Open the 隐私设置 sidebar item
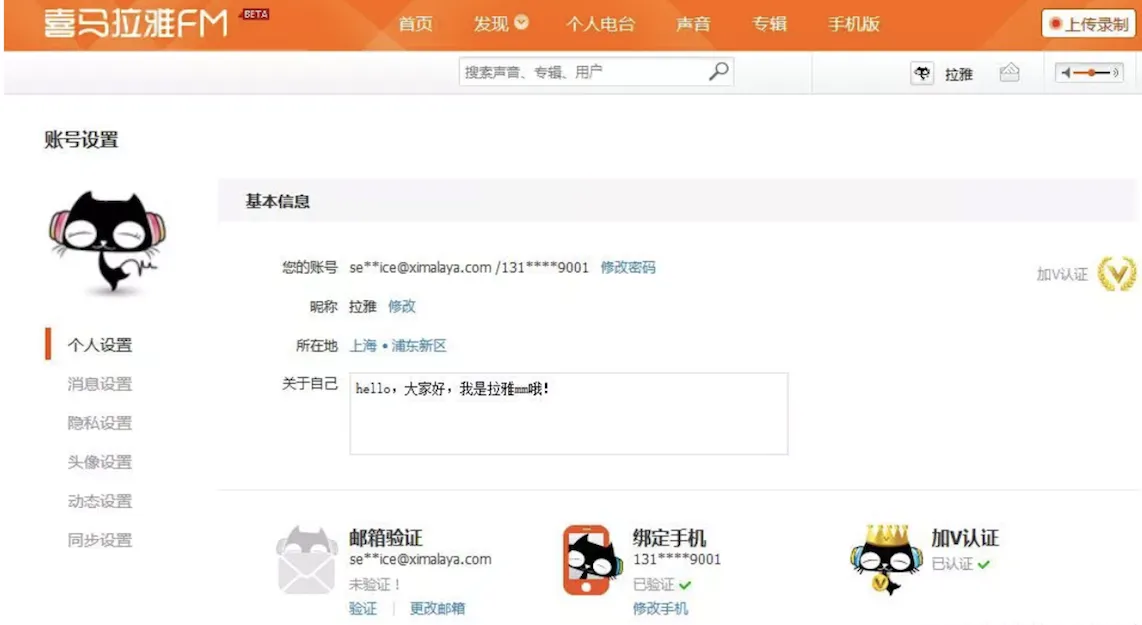Screen dimensions: 1142x625 point(100,423)
